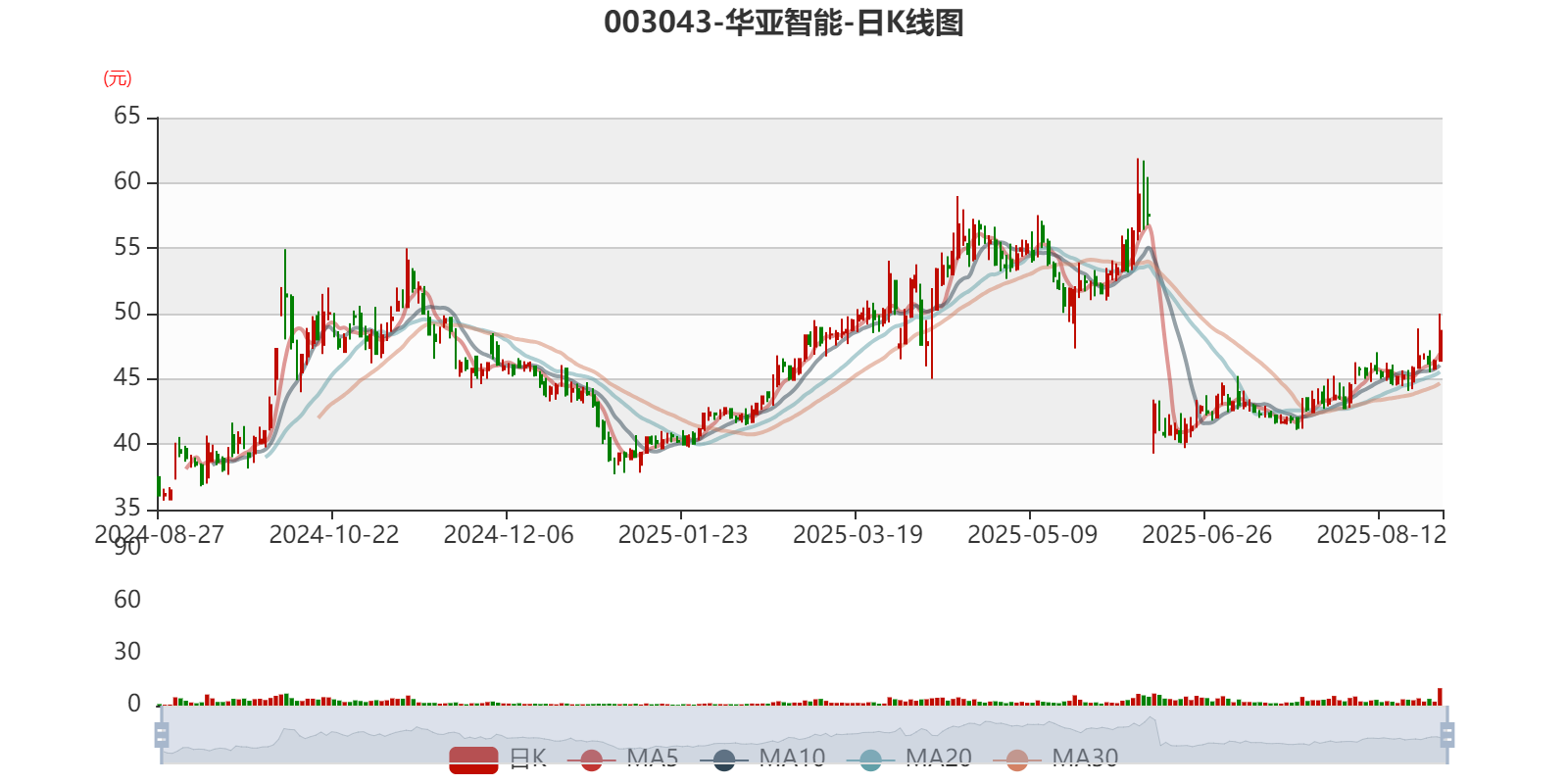
Task: Click the 2024-12-06 date axis label
Action: click(x=509, y=535)
